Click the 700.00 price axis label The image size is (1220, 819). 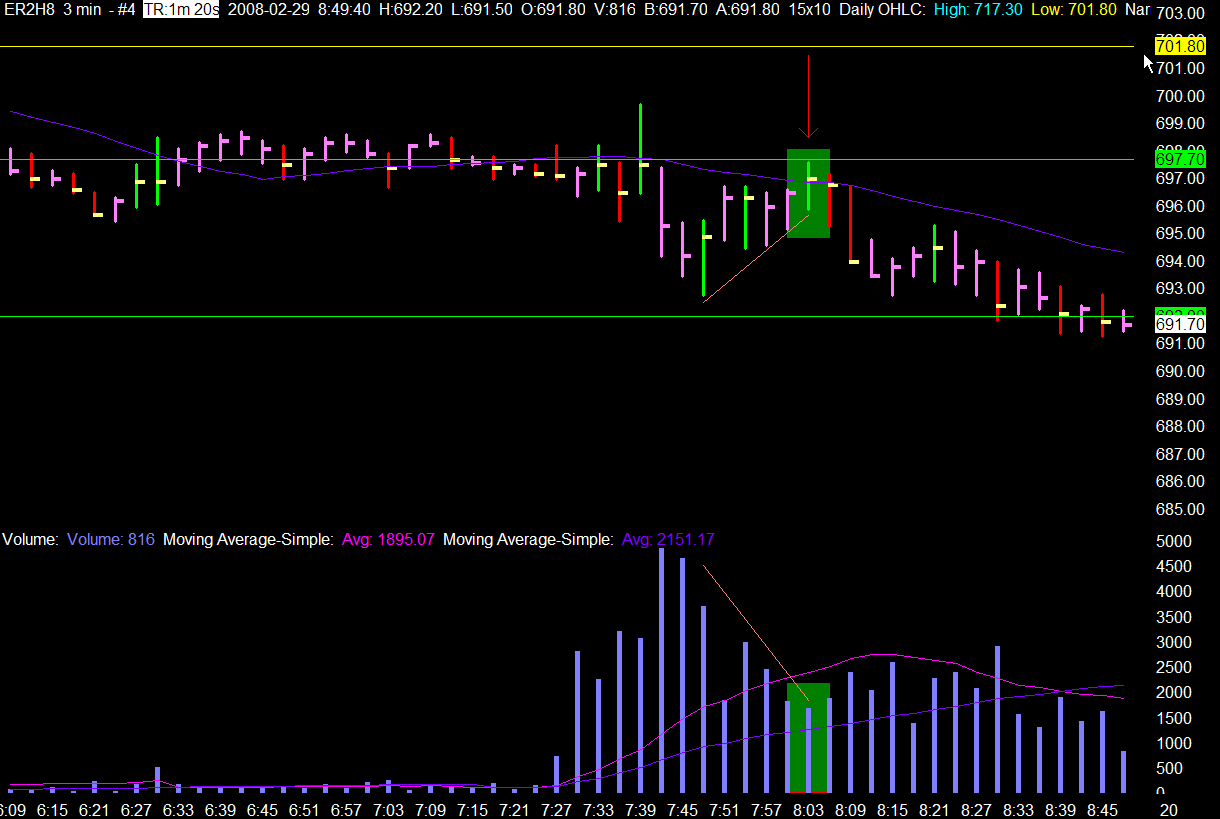pos(1181,96)
